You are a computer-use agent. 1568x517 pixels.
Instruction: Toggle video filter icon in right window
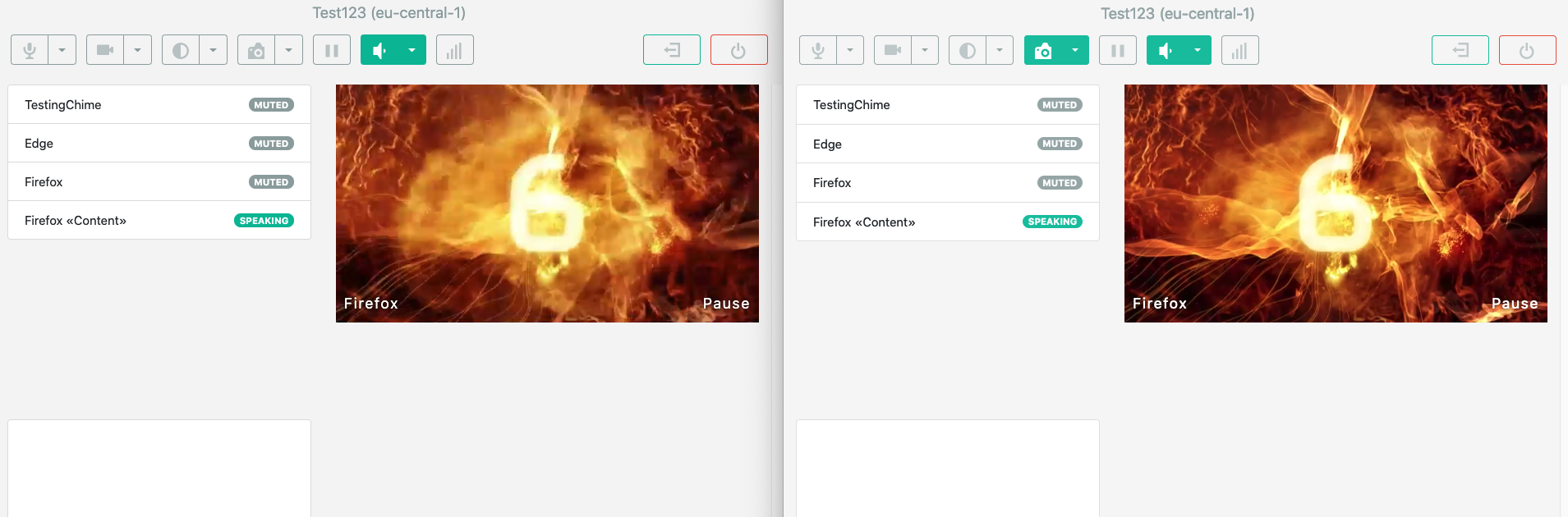pos(968,51)
